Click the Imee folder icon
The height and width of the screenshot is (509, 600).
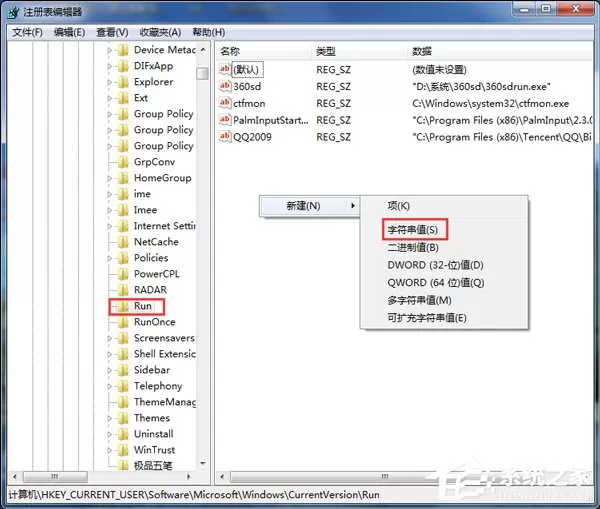tap(123, 210)
